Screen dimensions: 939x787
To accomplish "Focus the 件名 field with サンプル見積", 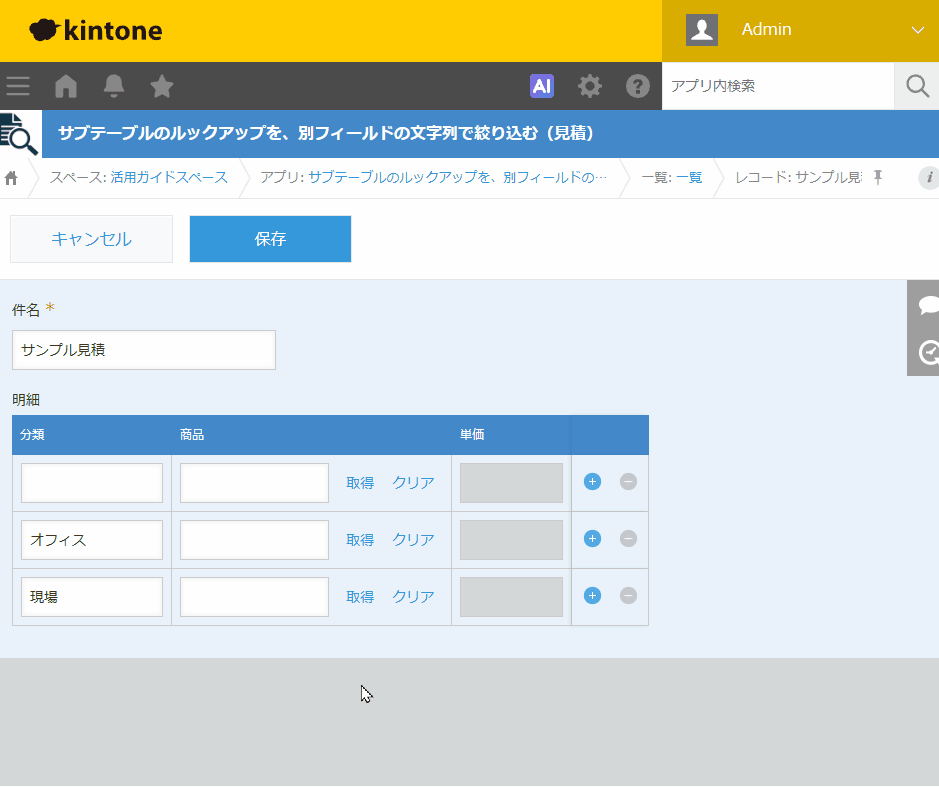I will 144,350.
